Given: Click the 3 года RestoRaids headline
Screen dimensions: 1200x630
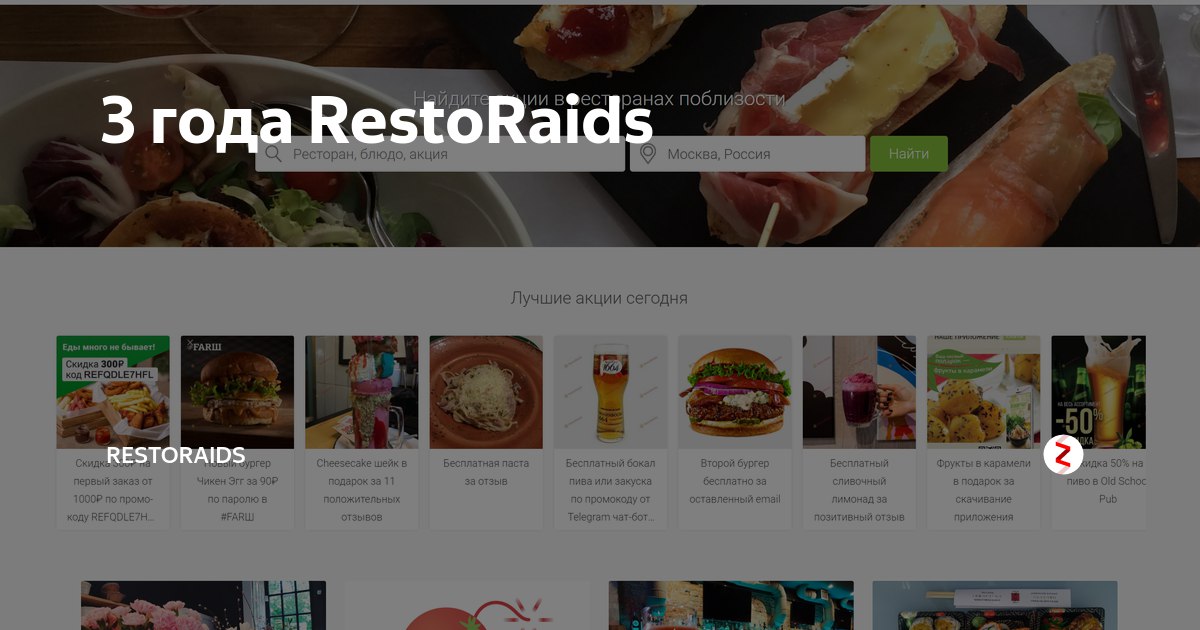Looking at the screenshot, I should coord(377,123).
